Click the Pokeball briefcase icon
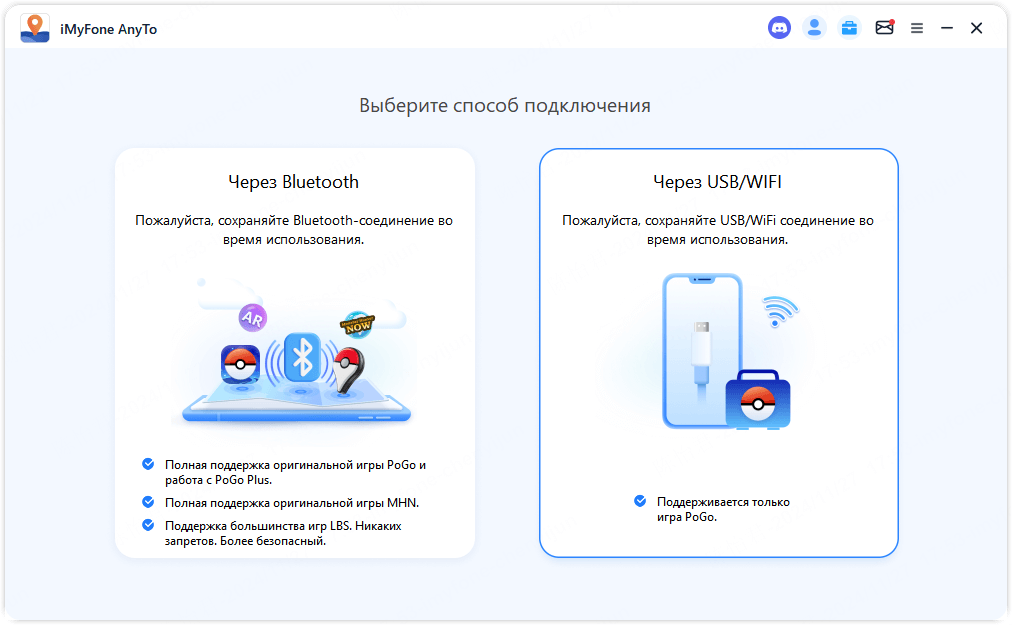 [758, 400]
